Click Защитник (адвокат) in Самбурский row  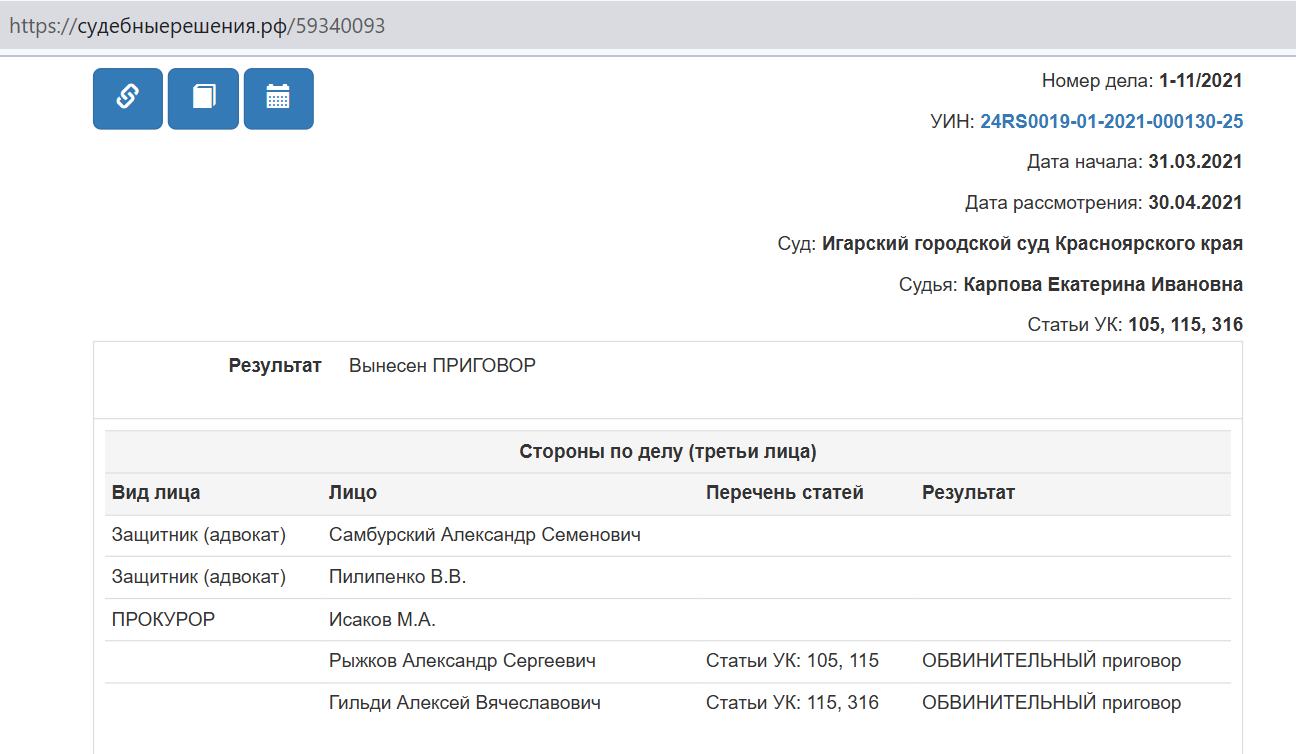[199, 535]
